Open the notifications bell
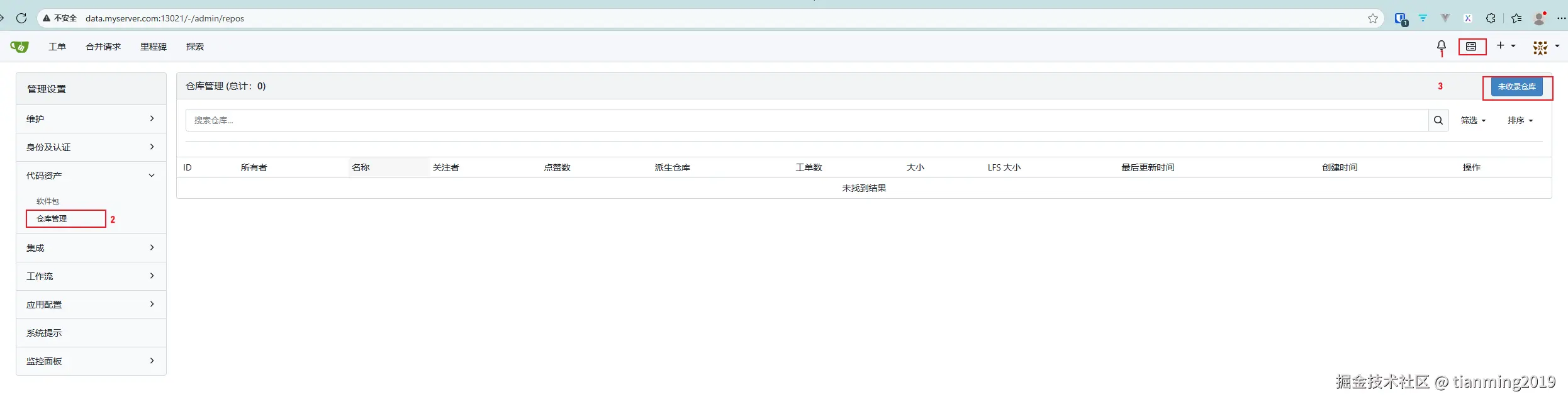This screenshot has height=404, width=1568. pyautogui.click(x=1441, y=46)
